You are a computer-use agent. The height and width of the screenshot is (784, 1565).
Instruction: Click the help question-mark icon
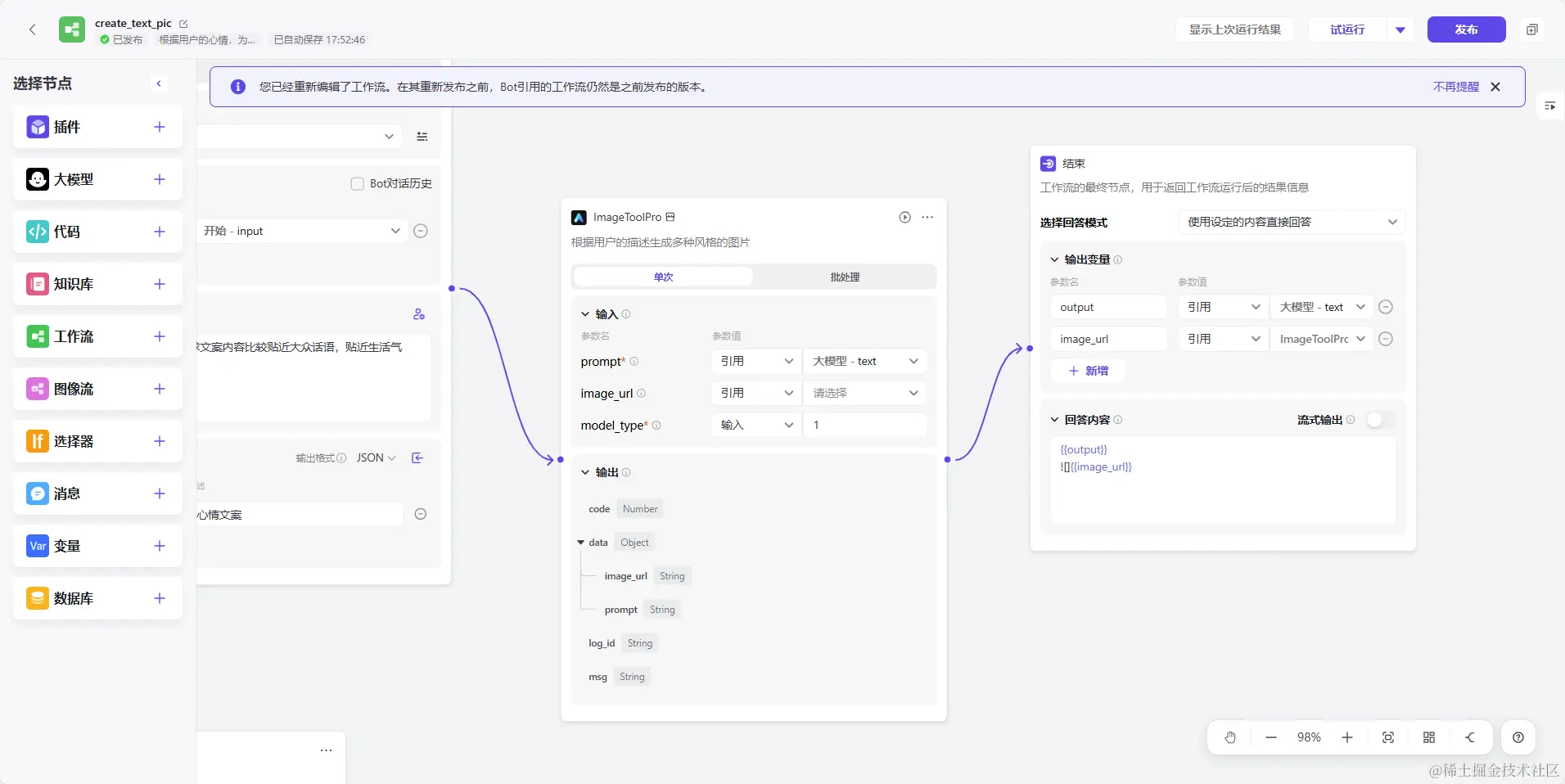[1518, 737]
